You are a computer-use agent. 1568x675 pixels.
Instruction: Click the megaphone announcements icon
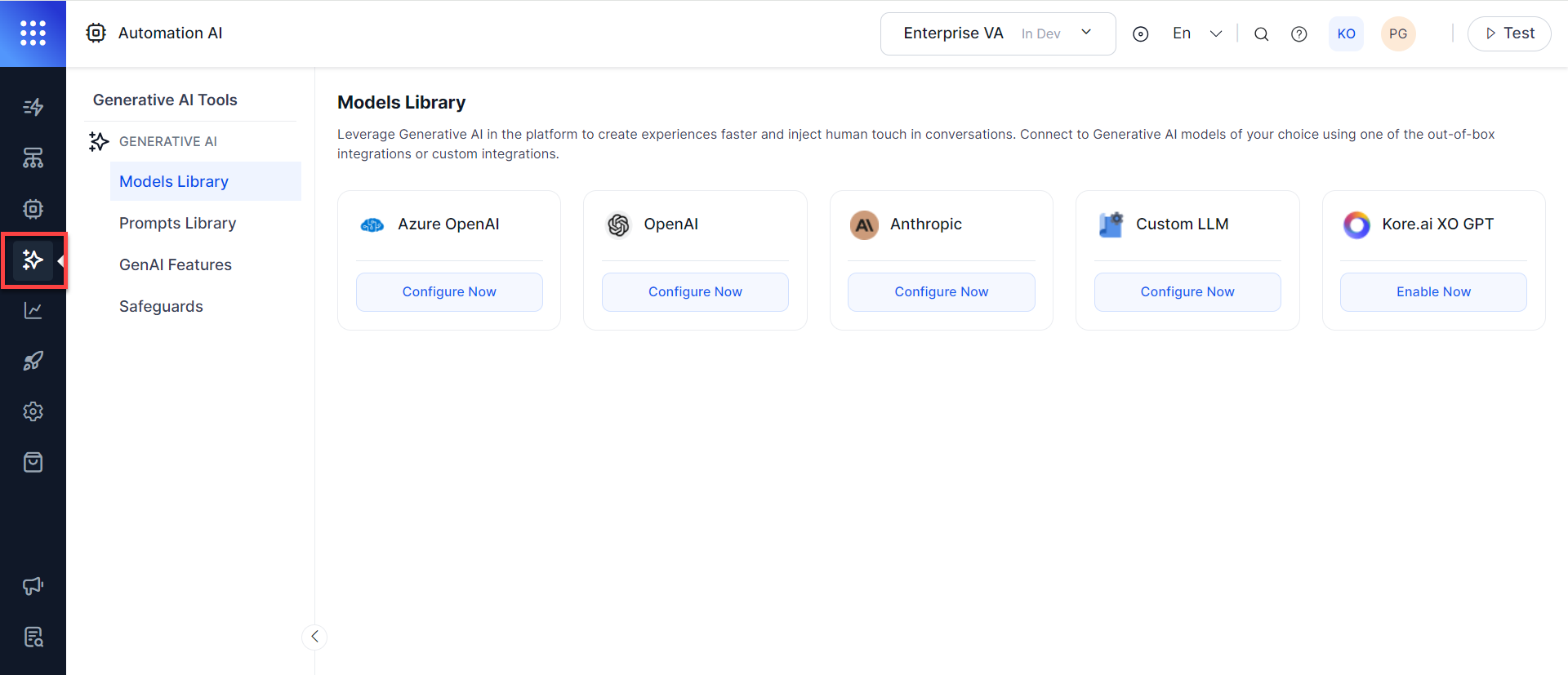pos(33,585)
